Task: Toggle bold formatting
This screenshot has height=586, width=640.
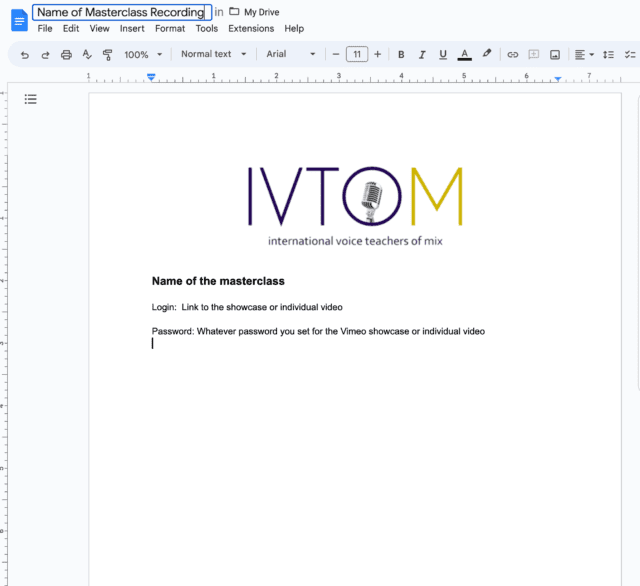Action: click(401, 55)
